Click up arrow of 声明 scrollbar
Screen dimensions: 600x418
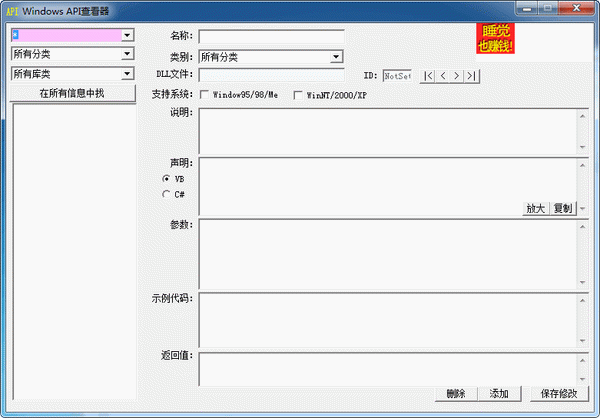[x=582, y=165]
